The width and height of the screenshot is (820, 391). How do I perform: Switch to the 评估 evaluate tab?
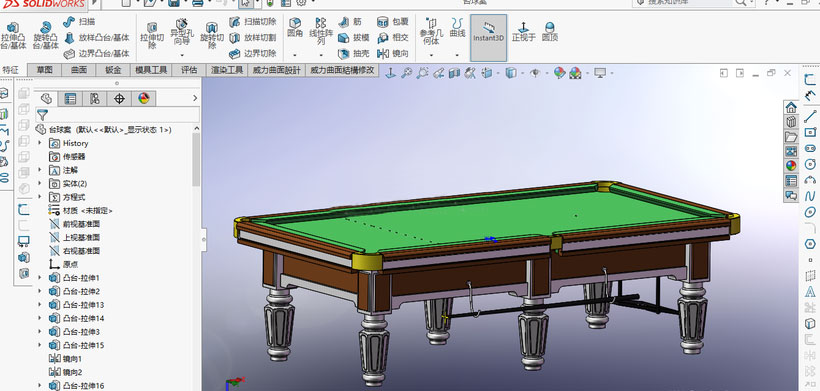coord(189,70)
